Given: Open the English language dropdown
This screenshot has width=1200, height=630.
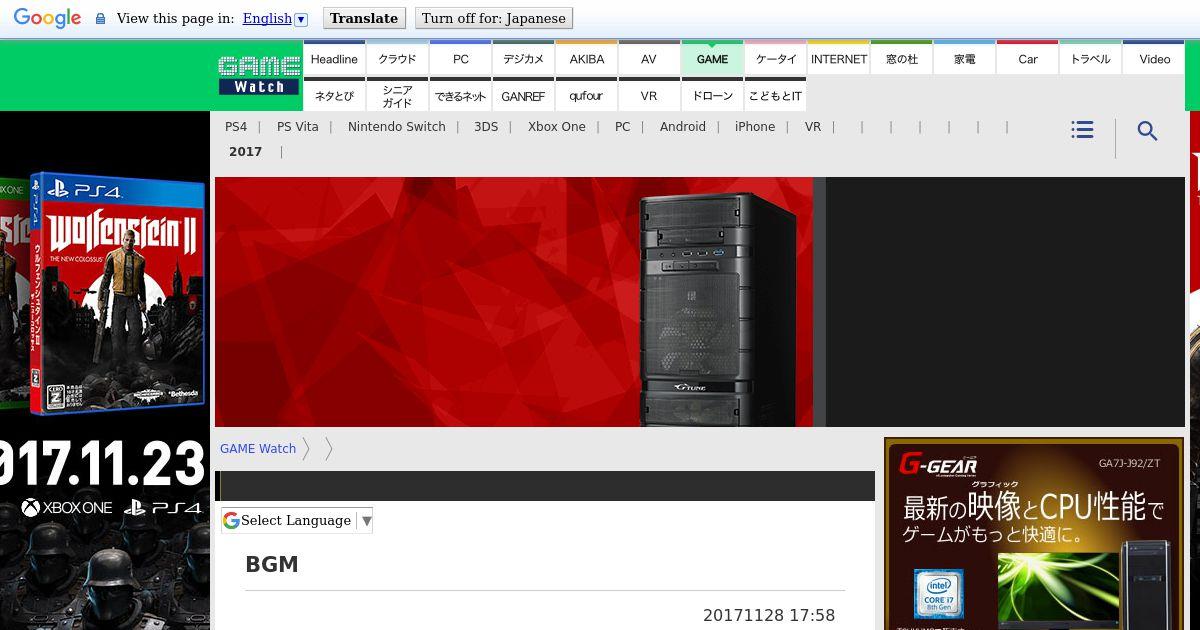Looking at the screenshot, I should (x=275, y=18).
